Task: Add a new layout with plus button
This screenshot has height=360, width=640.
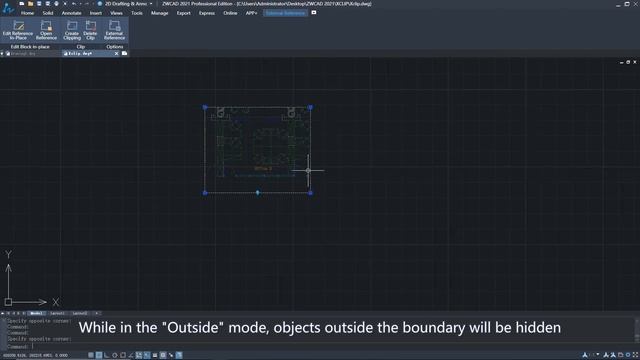Action: coord(97,313)
